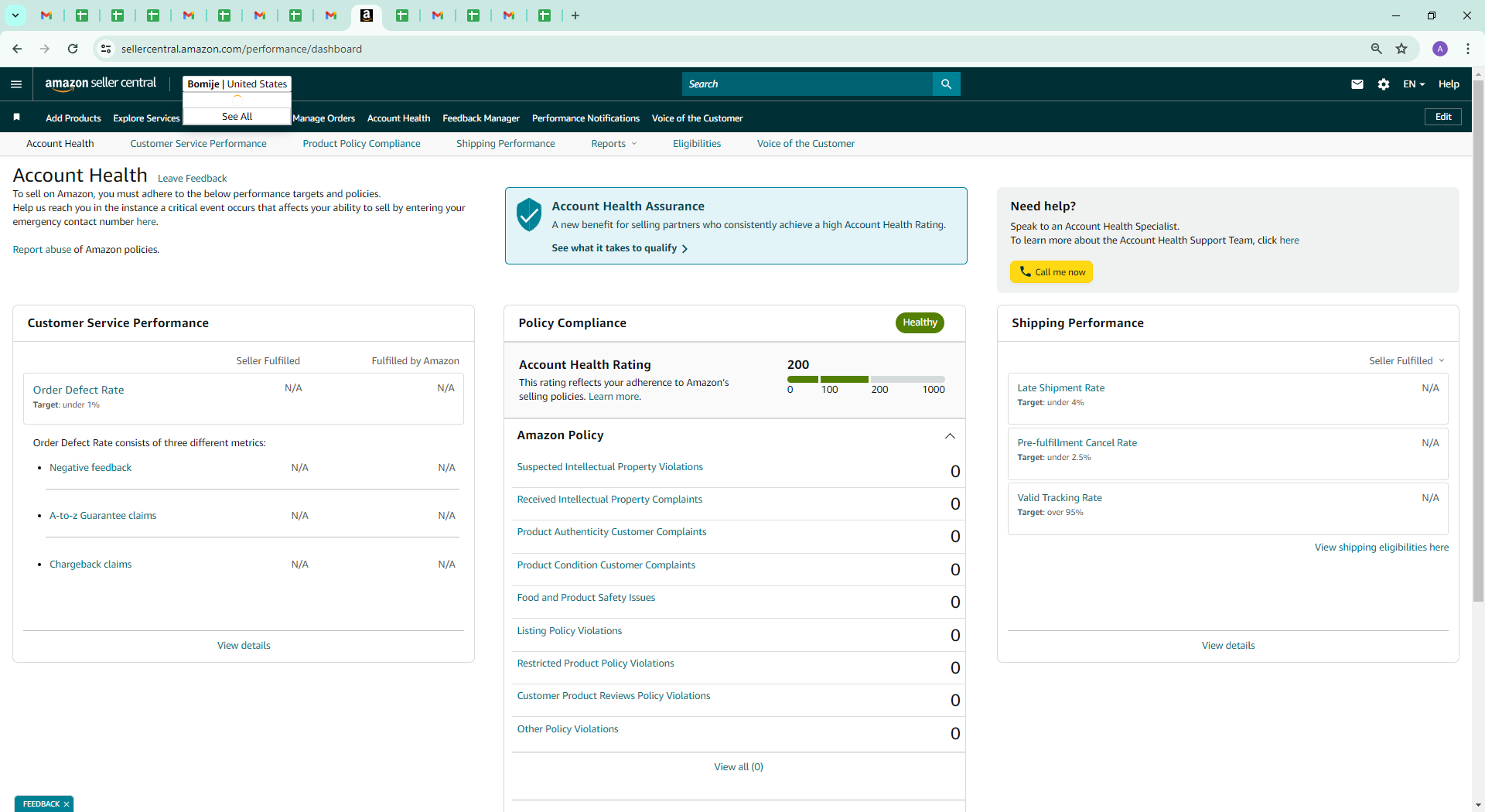Open the Chrome profile avatar

(1440, 49)
